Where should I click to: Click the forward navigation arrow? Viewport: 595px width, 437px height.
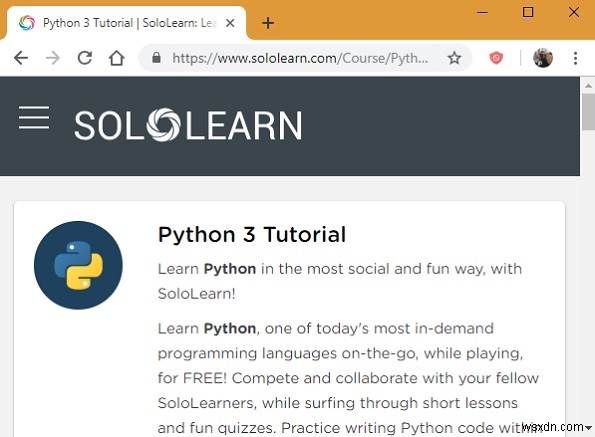[x=53, y=58]
